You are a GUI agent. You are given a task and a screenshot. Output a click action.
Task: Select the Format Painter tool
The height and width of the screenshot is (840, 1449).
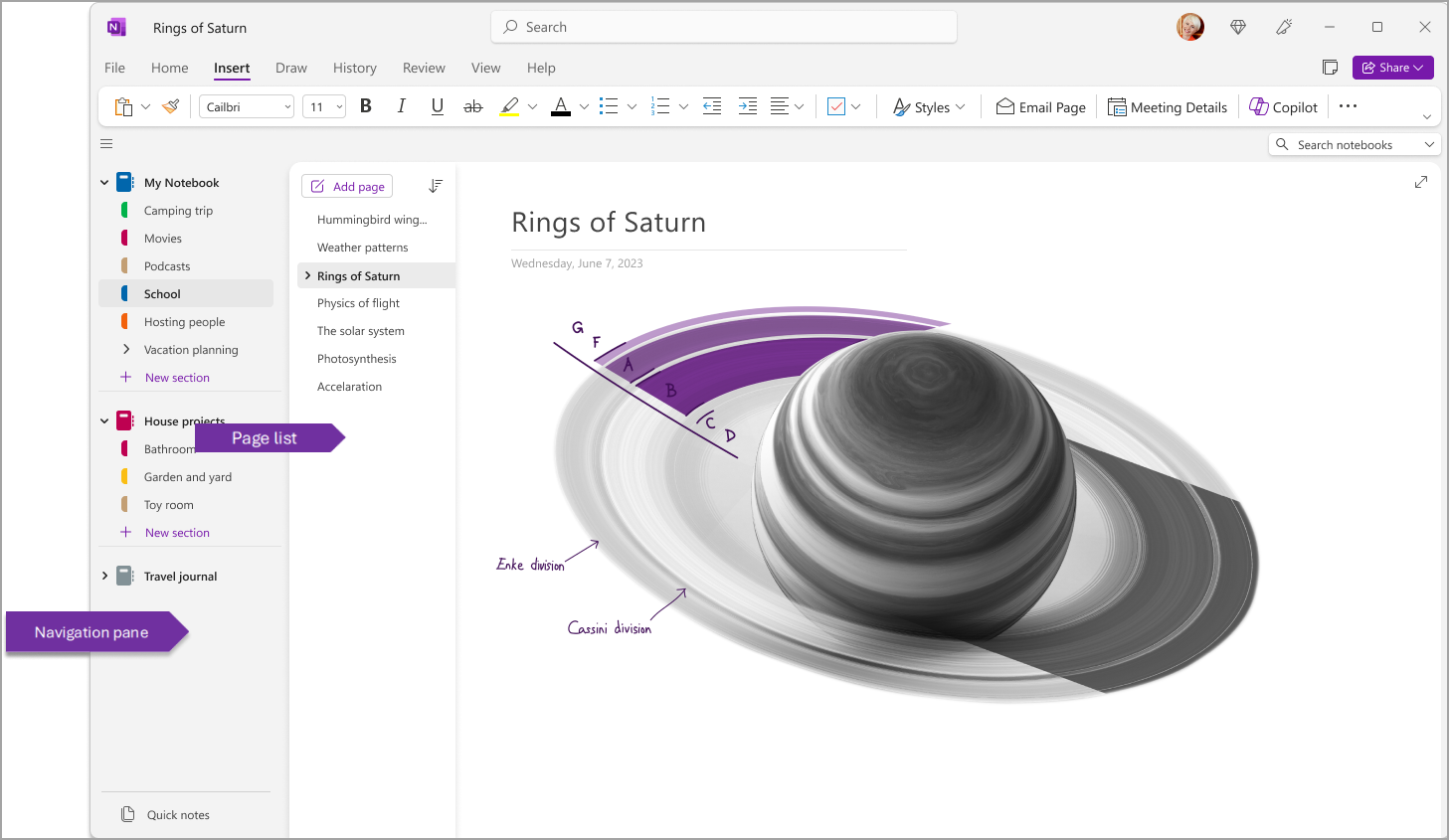coord(169,105)
